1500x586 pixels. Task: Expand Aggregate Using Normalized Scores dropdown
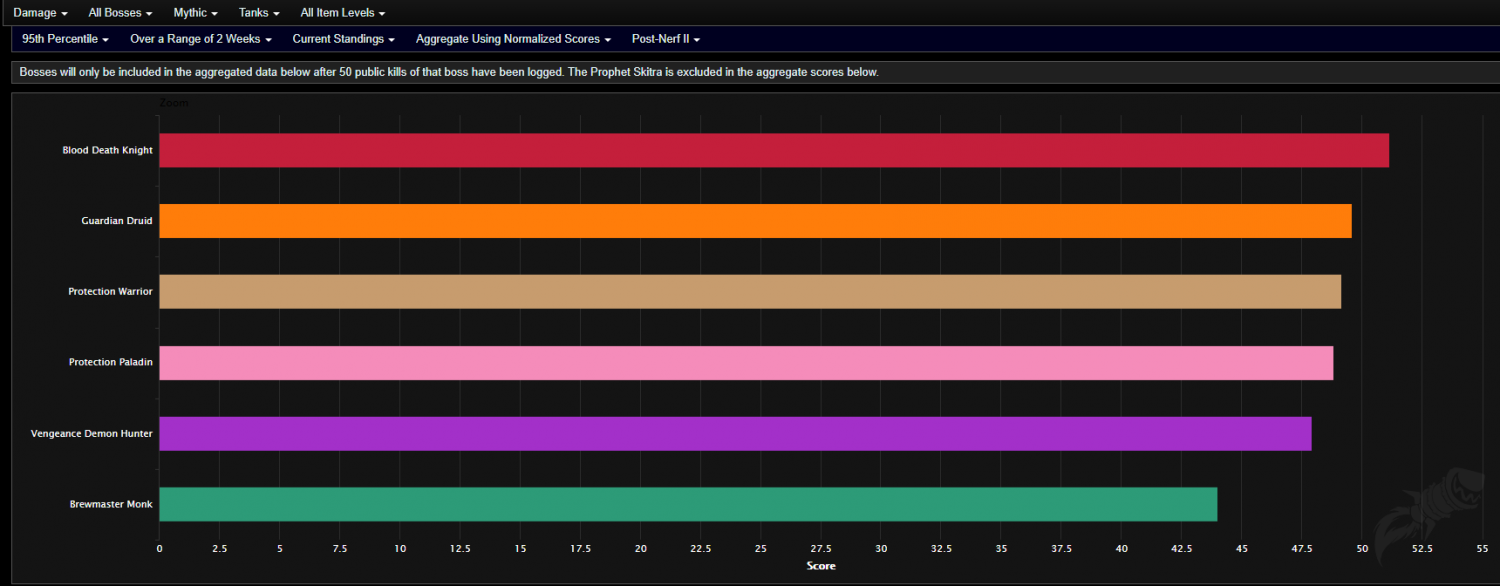click(513, 39)
